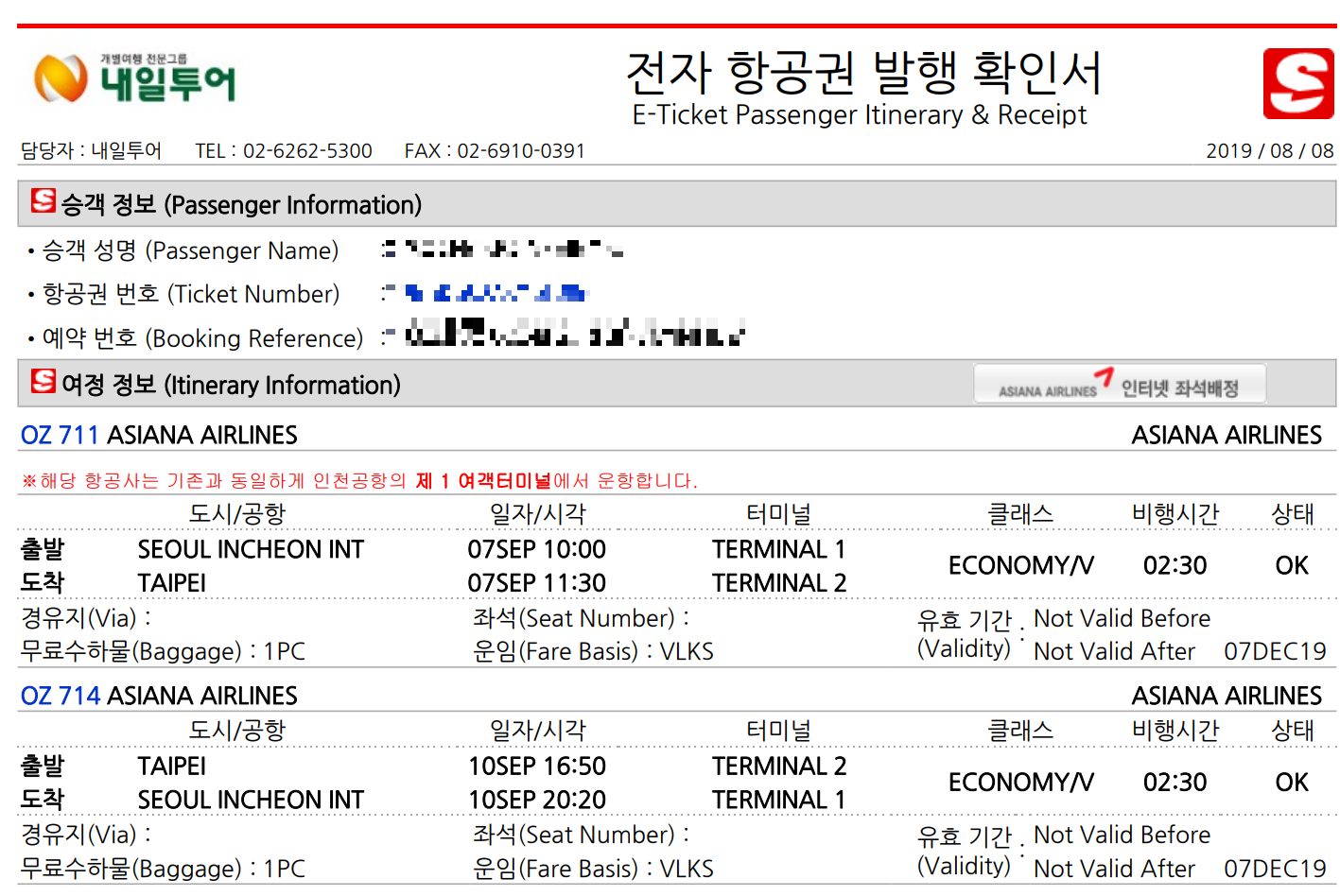Click OZ 714 arrival city SEOUL INCHEON INT
This screenshot has height=896, width=1340.
251,800
